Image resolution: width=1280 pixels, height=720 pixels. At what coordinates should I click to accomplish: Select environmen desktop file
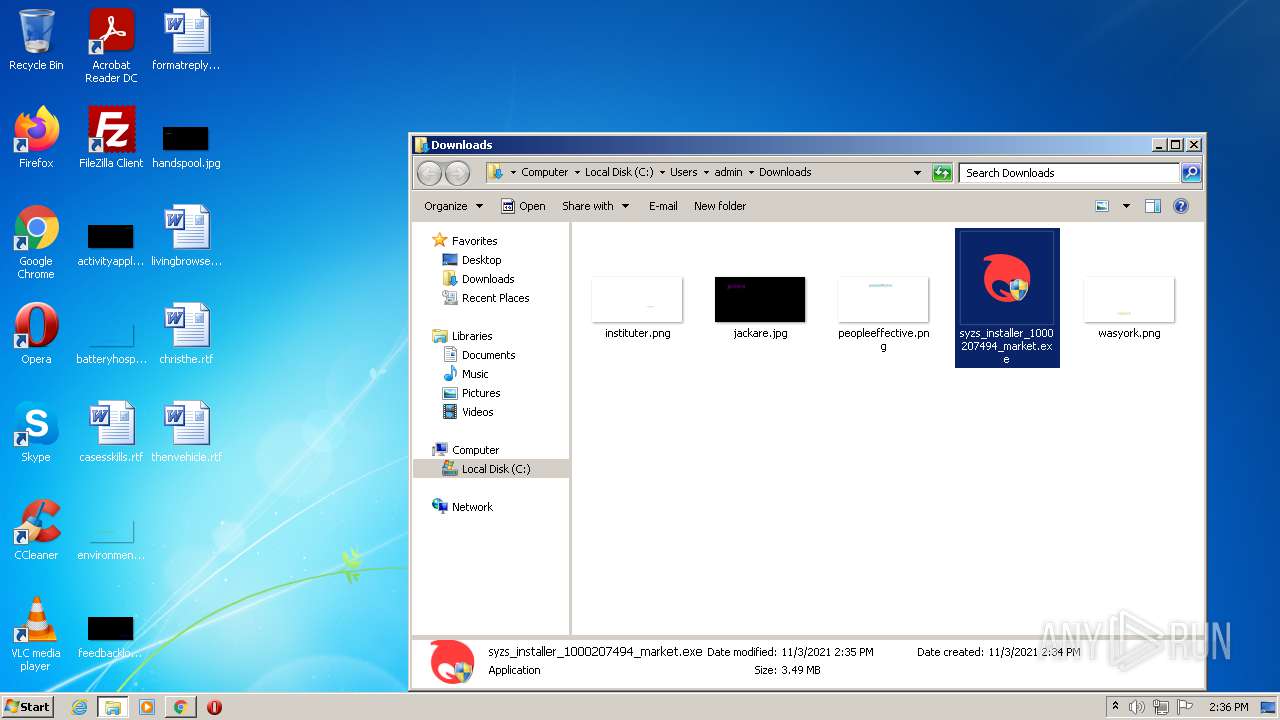111,539
